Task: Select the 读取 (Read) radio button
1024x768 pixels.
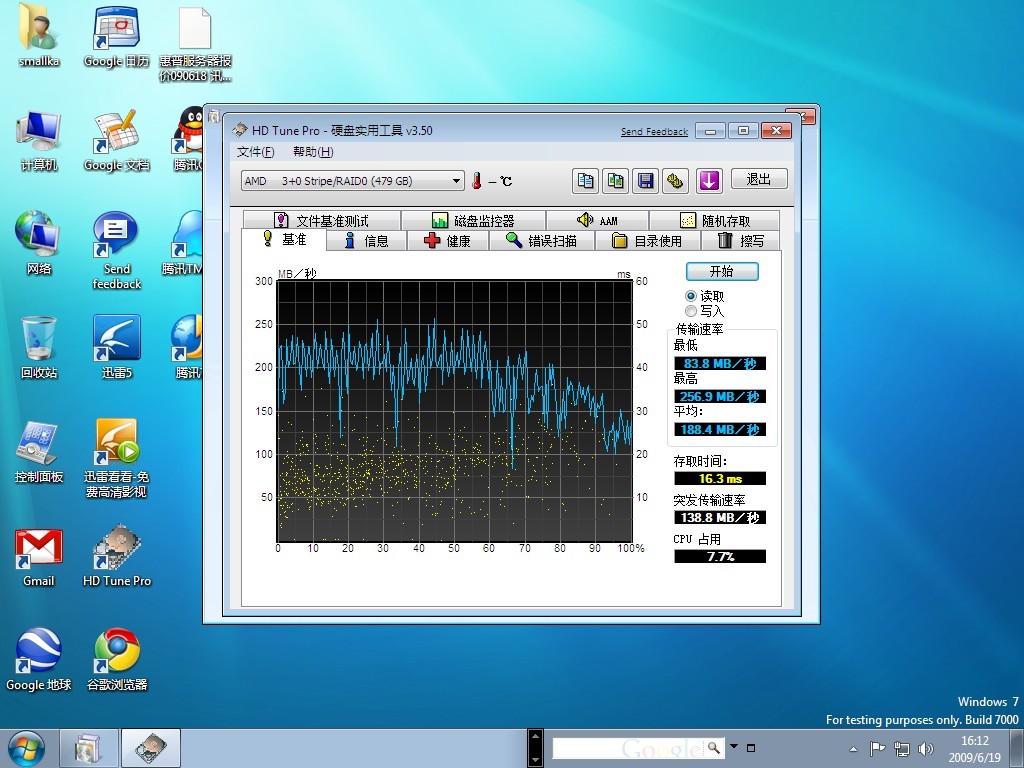Action: (691, 296)
